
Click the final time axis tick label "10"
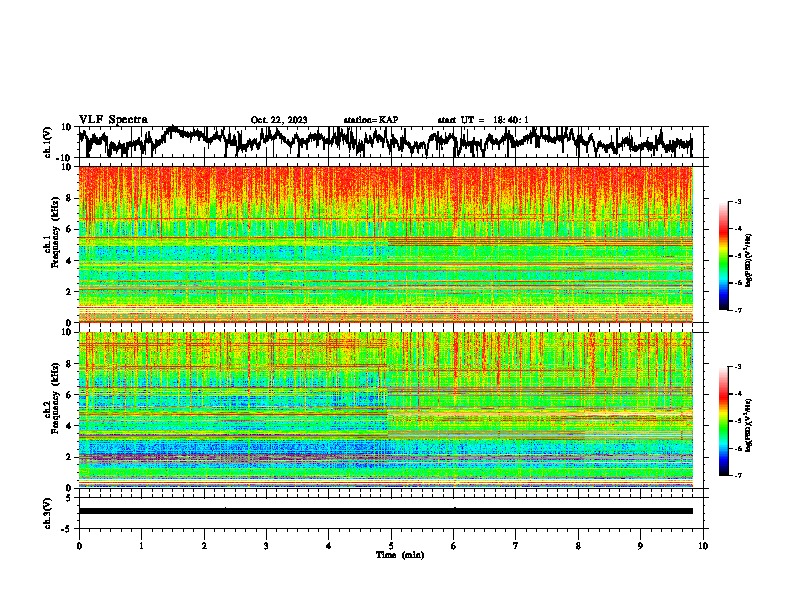coord(703,546)
